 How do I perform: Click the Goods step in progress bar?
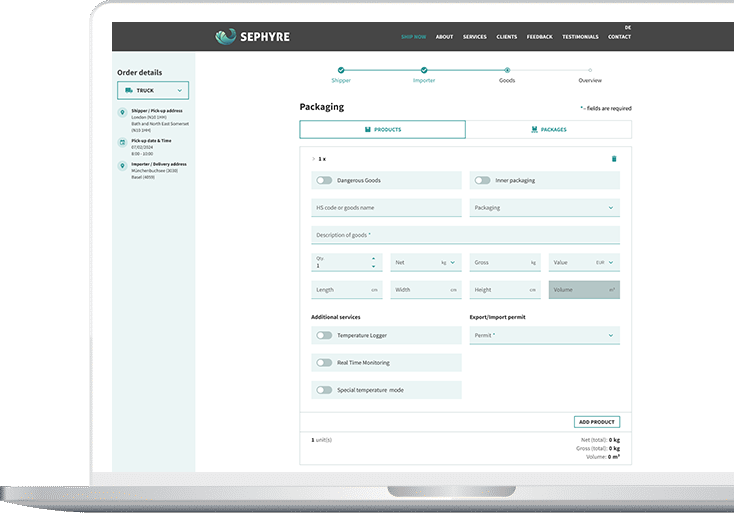pyautogui.click(x=507, y=70)
